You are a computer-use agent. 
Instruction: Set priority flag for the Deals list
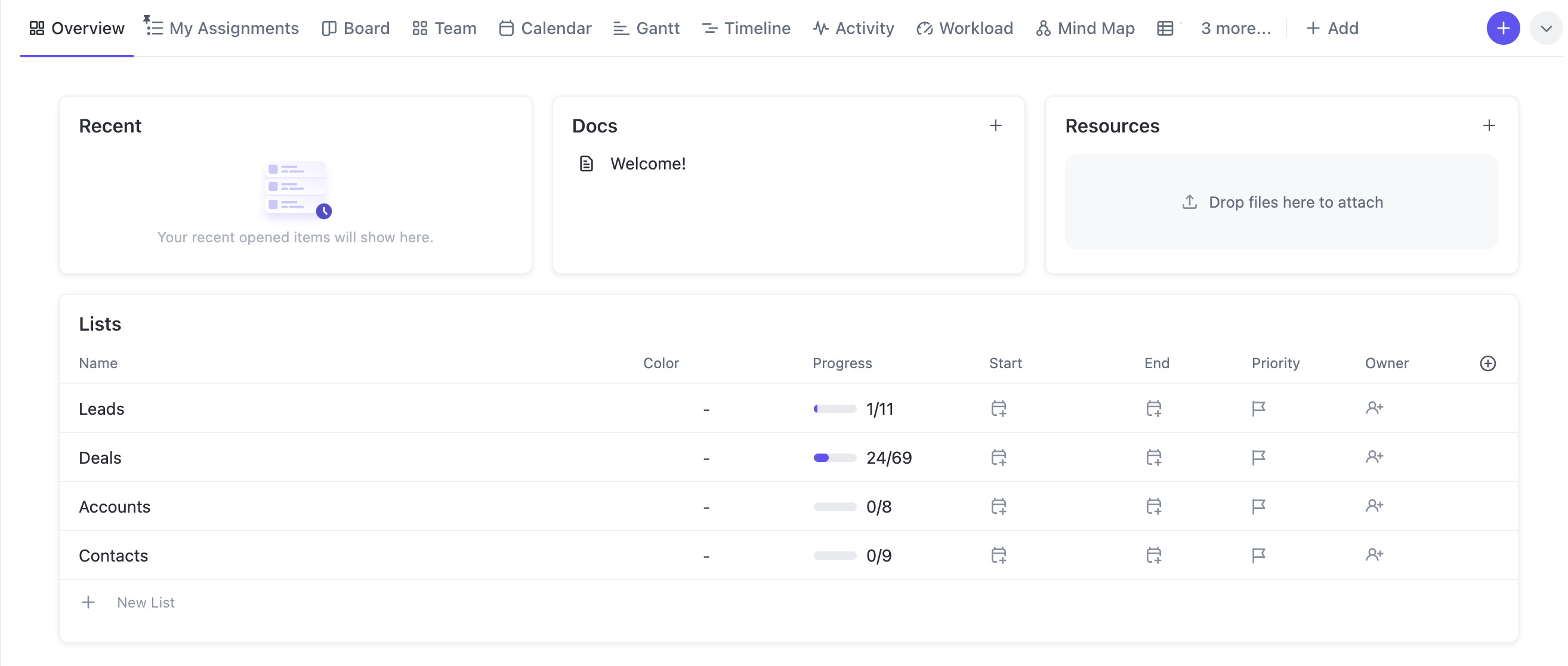point(1259,457)
